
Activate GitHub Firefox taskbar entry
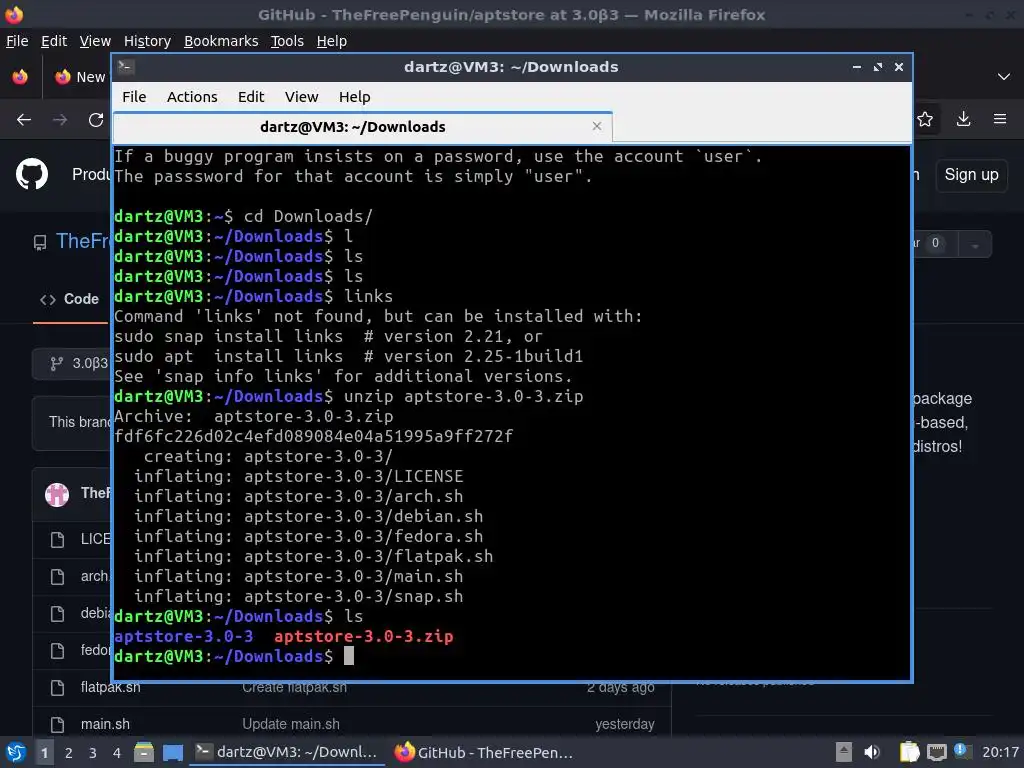tap(483, 752)
